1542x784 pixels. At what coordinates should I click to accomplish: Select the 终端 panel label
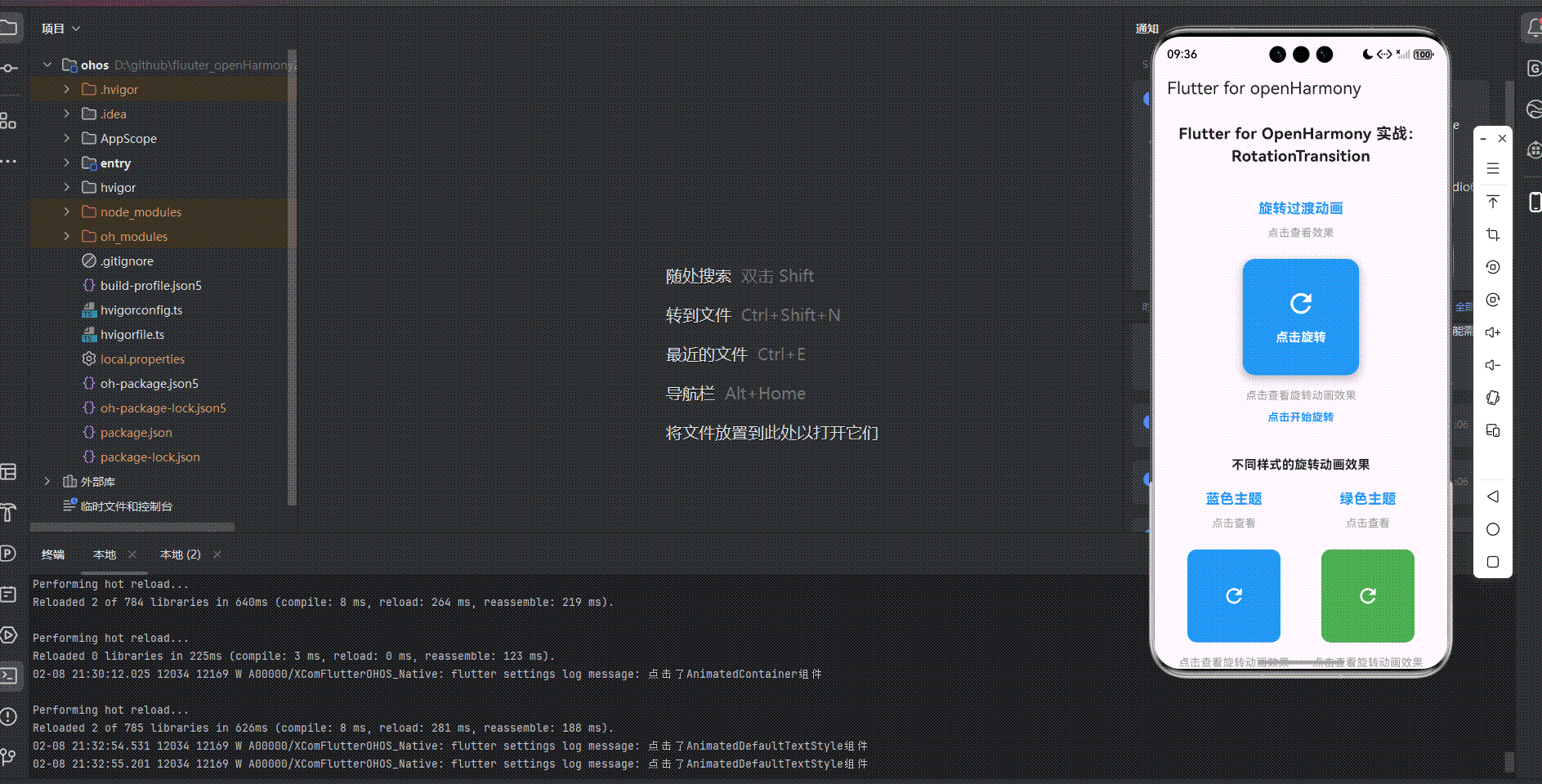click(x=53, y=555)
